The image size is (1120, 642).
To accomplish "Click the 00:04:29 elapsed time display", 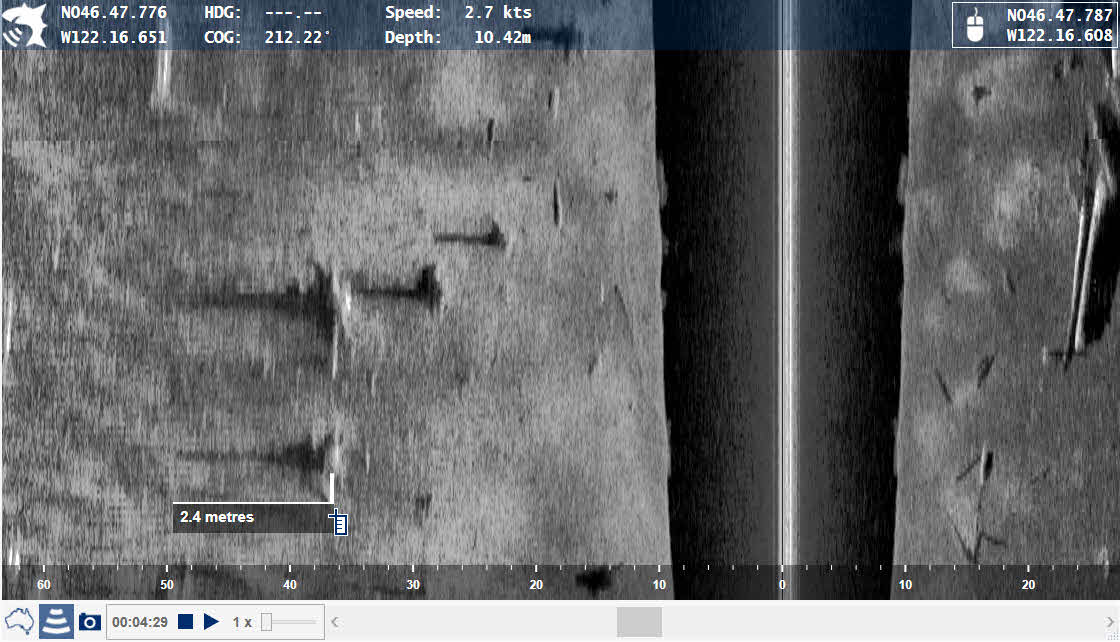I will [140, 622].
